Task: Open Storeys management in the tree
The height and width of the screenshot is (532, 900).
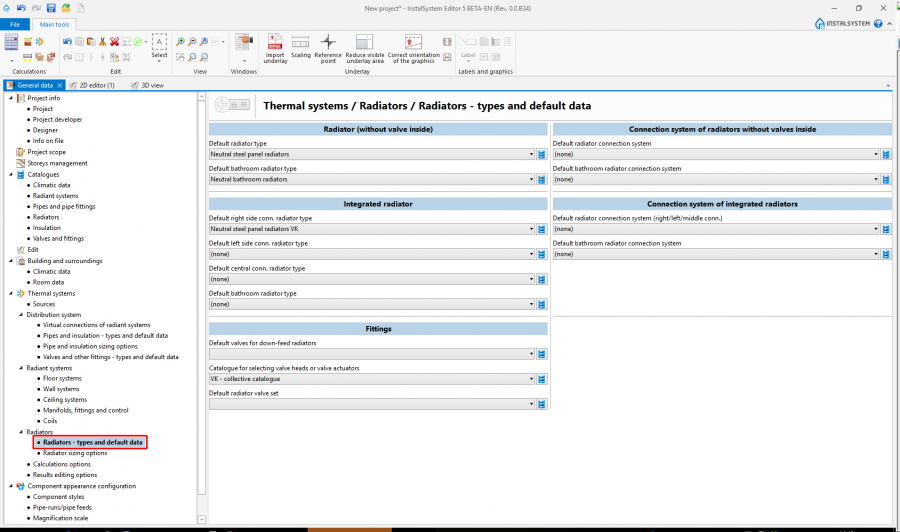Action: click(x=56, y=163)
